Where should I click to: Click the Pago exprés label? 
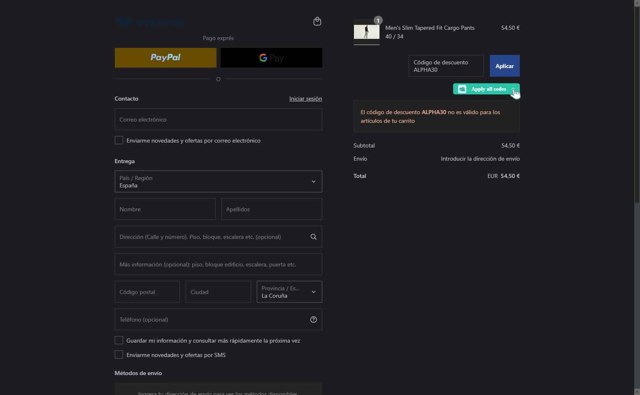point(218,38)
